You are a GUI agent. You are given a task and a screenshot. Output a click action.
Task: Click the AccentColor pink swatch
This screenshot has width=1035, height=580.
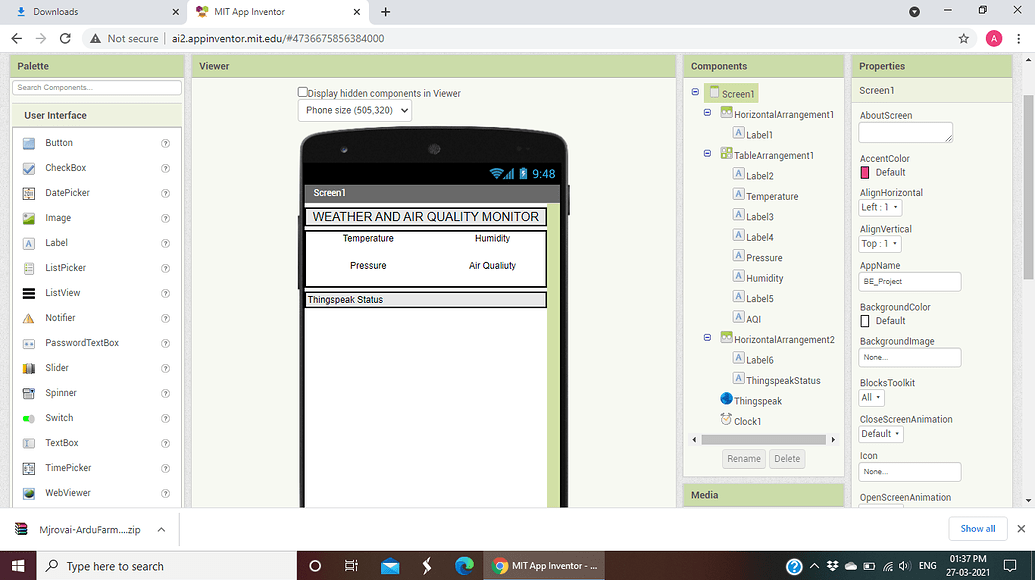coord(865,172)
